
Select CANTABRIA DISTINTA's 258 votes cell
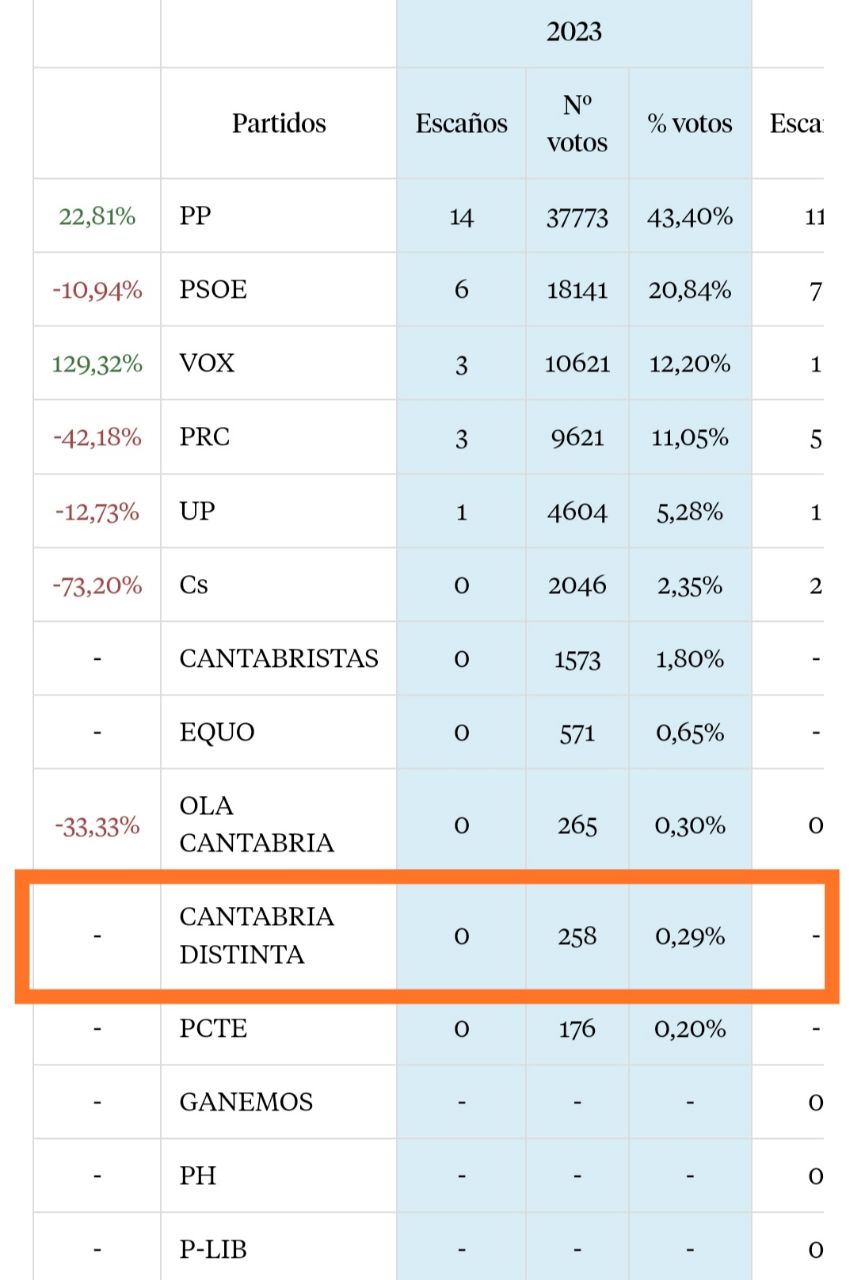click(x=577, y=936)
